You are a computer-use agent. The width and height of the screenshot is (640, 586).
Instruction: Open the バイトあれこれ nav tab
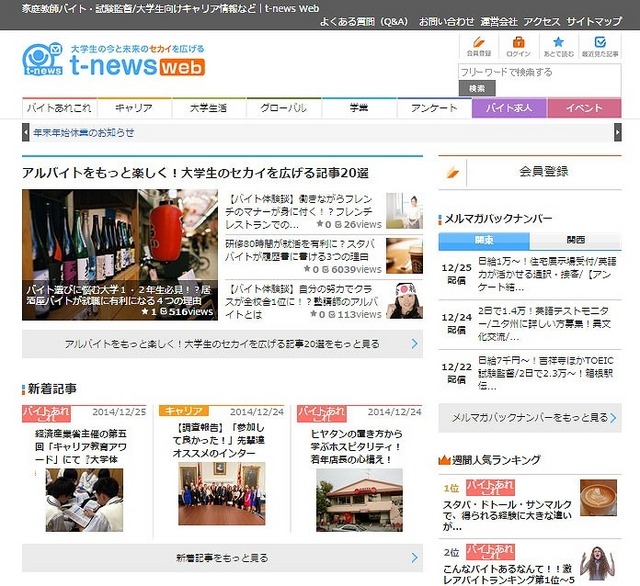59,108
